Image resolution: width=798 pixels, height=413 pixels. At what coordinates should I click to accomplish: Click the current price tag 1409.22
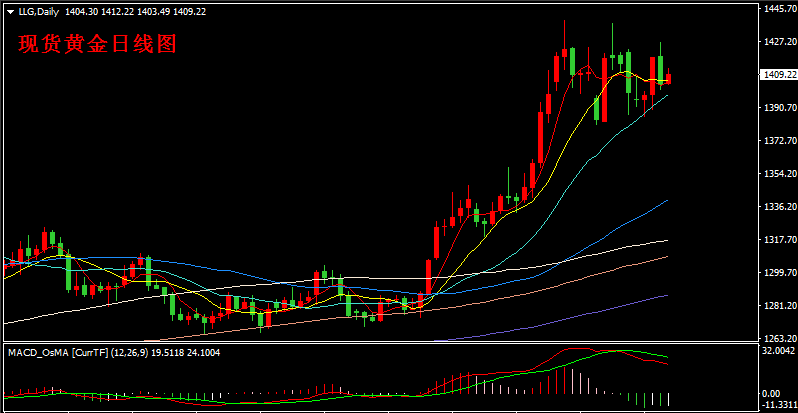pyautogui.click(x=778, y=75)
